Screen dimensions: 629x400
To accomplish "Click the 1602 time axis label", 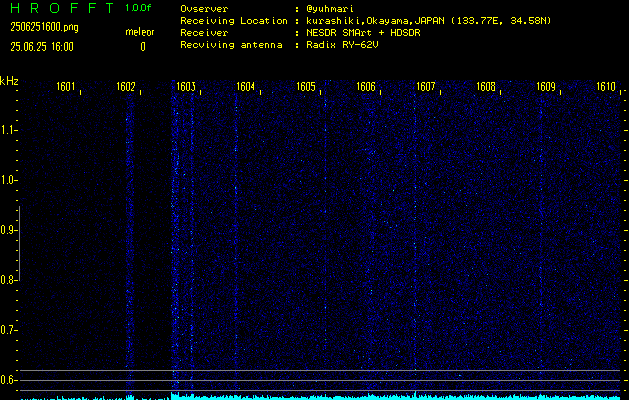I will pyautogui.click(x=126, y=86).
